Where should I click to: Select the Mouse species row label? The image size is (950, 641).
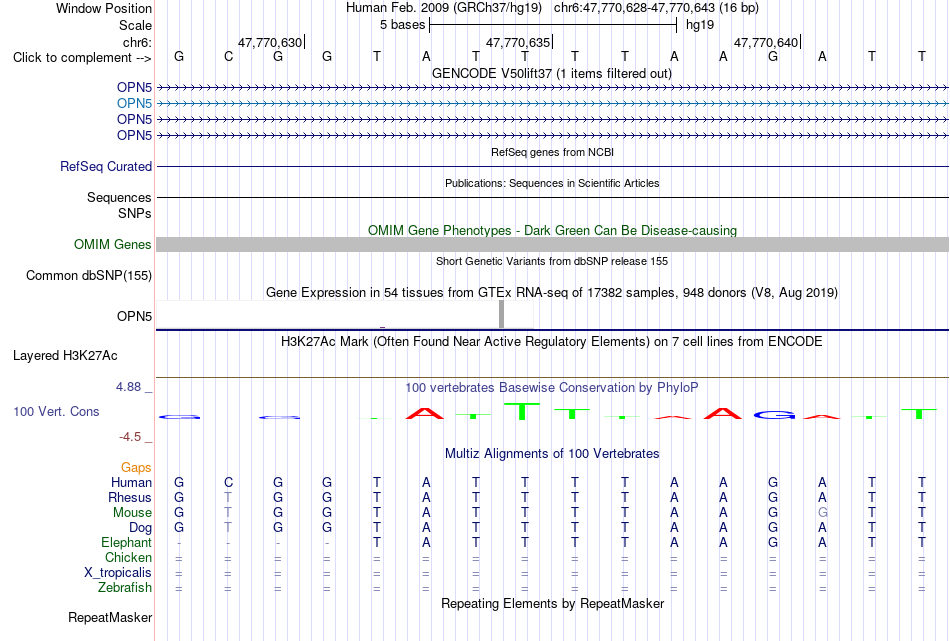click(x=132, y=513)
